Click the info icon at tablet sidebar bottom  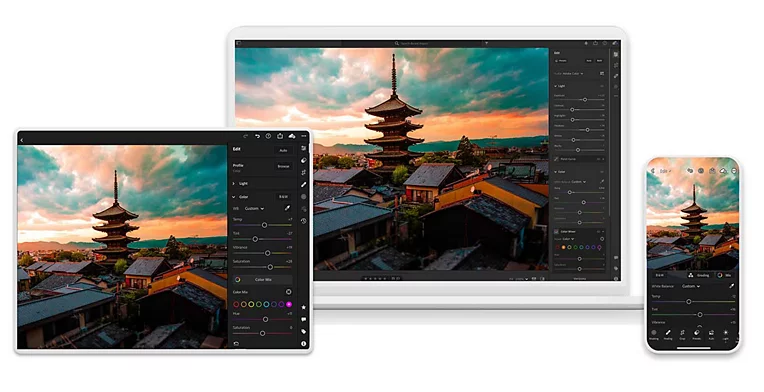point(303,344)
